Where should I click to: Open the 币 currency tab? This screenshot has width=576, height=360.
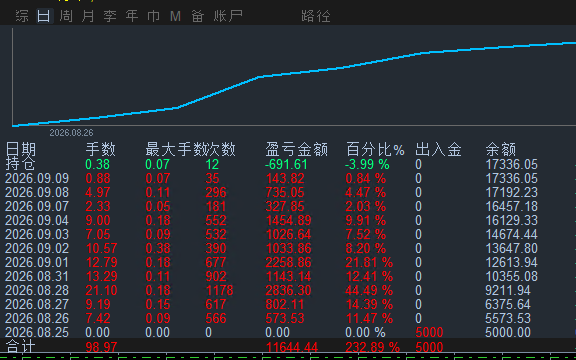click(153, 16)
